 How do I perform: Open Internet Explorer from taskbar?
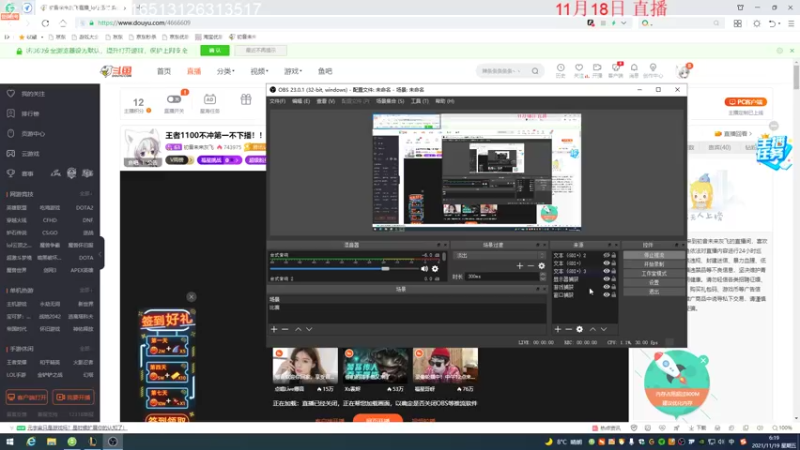[x=31, y=442]
